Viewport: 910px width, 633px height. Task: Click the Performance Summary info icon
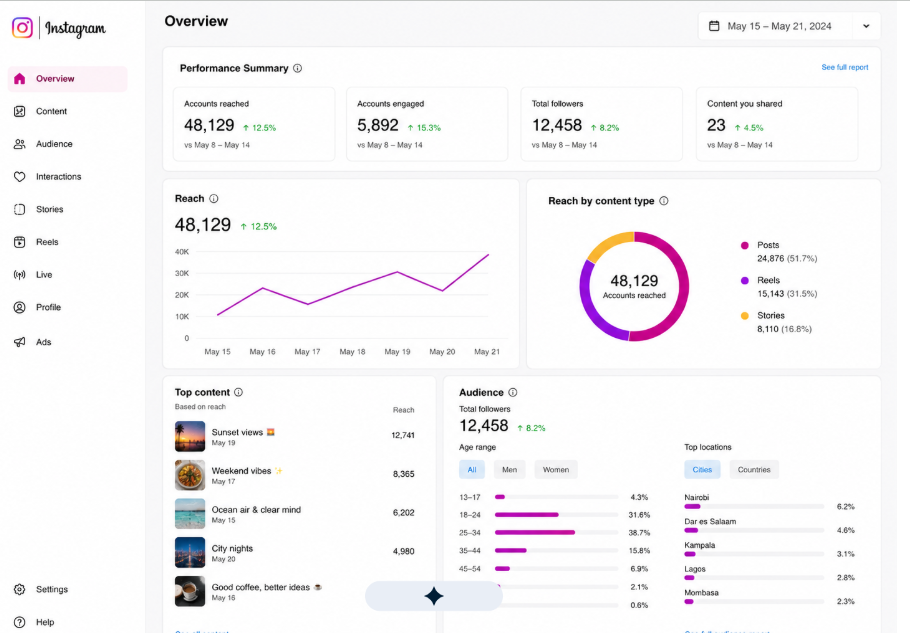click(298, 68)
